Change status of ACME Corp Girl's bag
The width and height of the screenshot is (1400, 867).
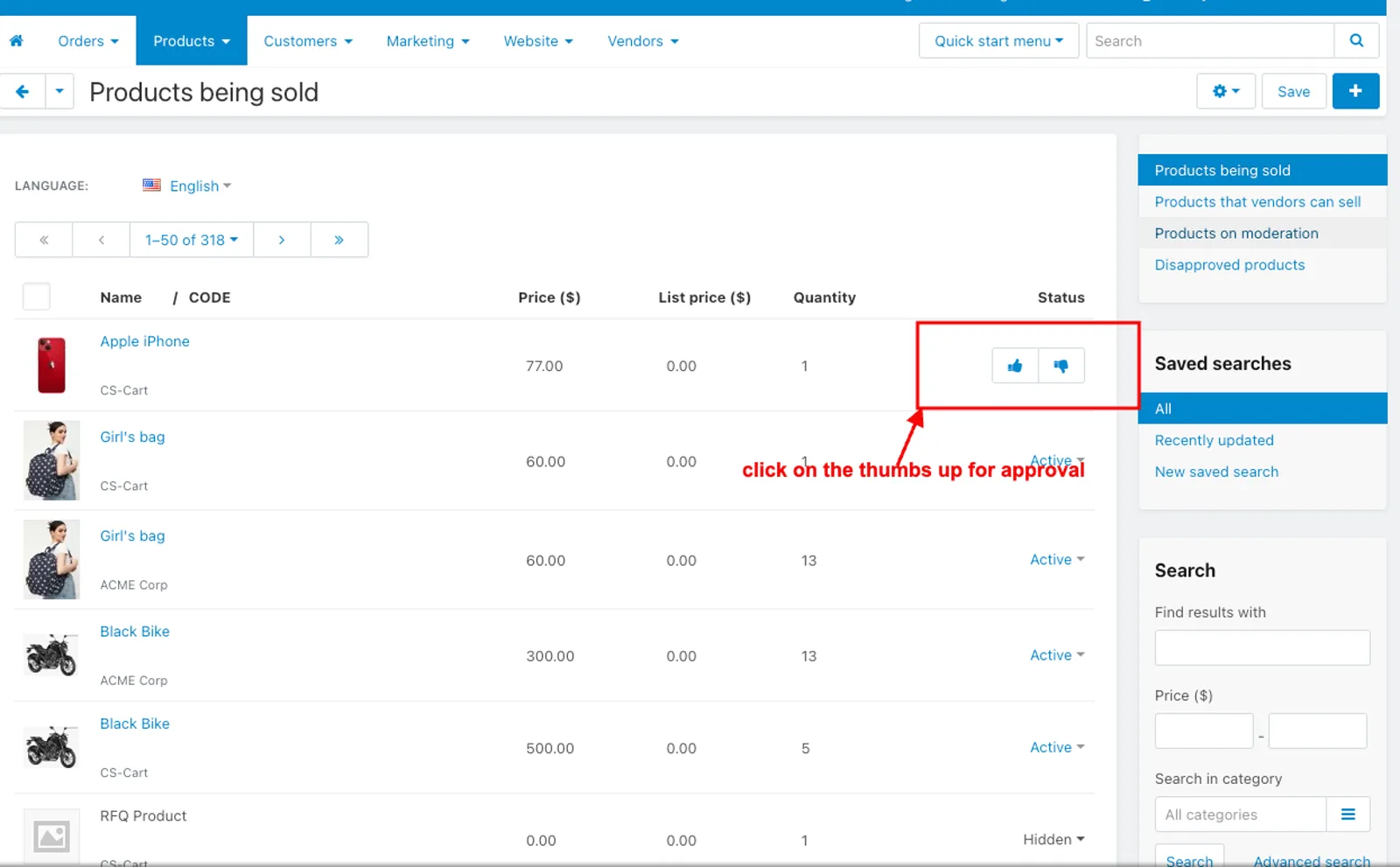(x=1057, y=559)
